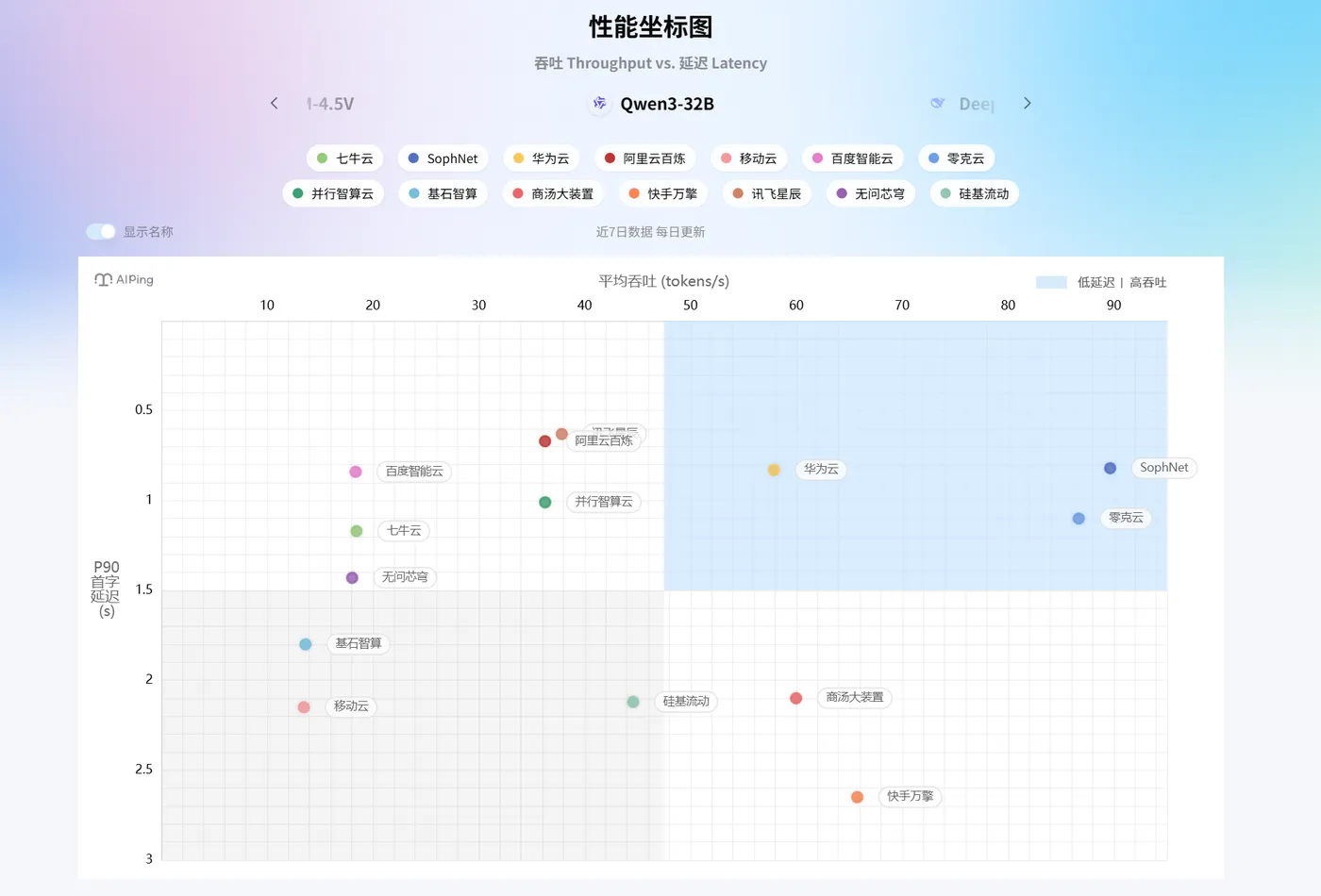The height and width of the screenshot is (896, 1321).
Task: Click the 百度智能云 label in the chart
Action: point(414,472)
